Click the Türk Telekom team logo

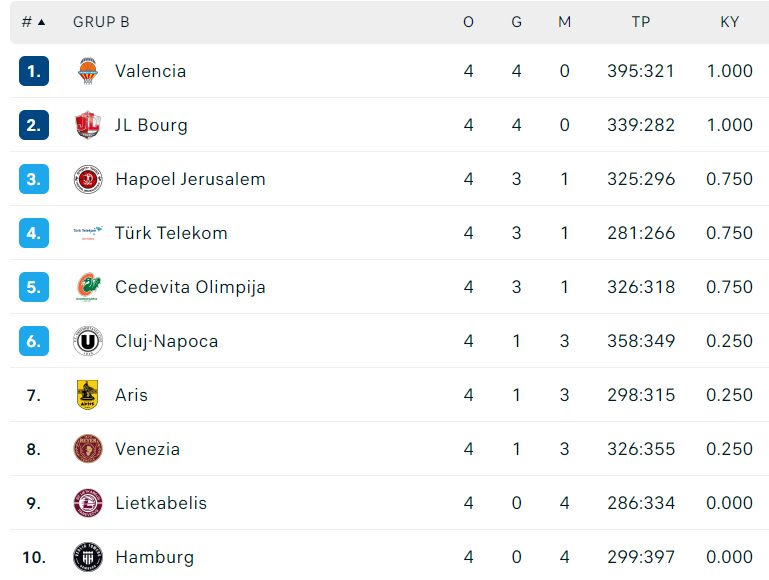point(88,233)
